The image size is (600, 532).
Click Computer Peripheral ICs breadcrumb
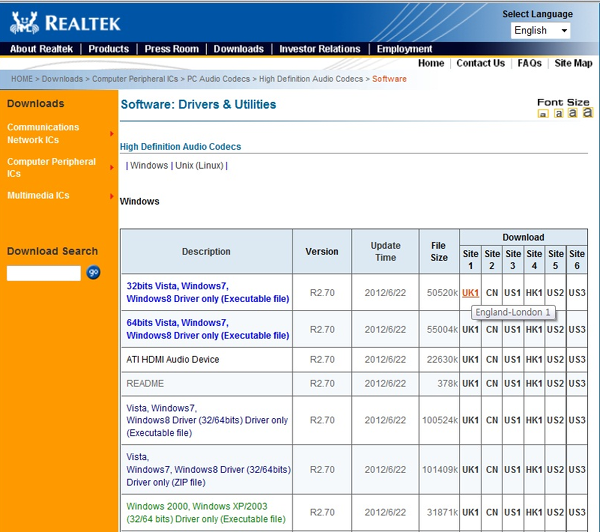click(x=135, y=79)
